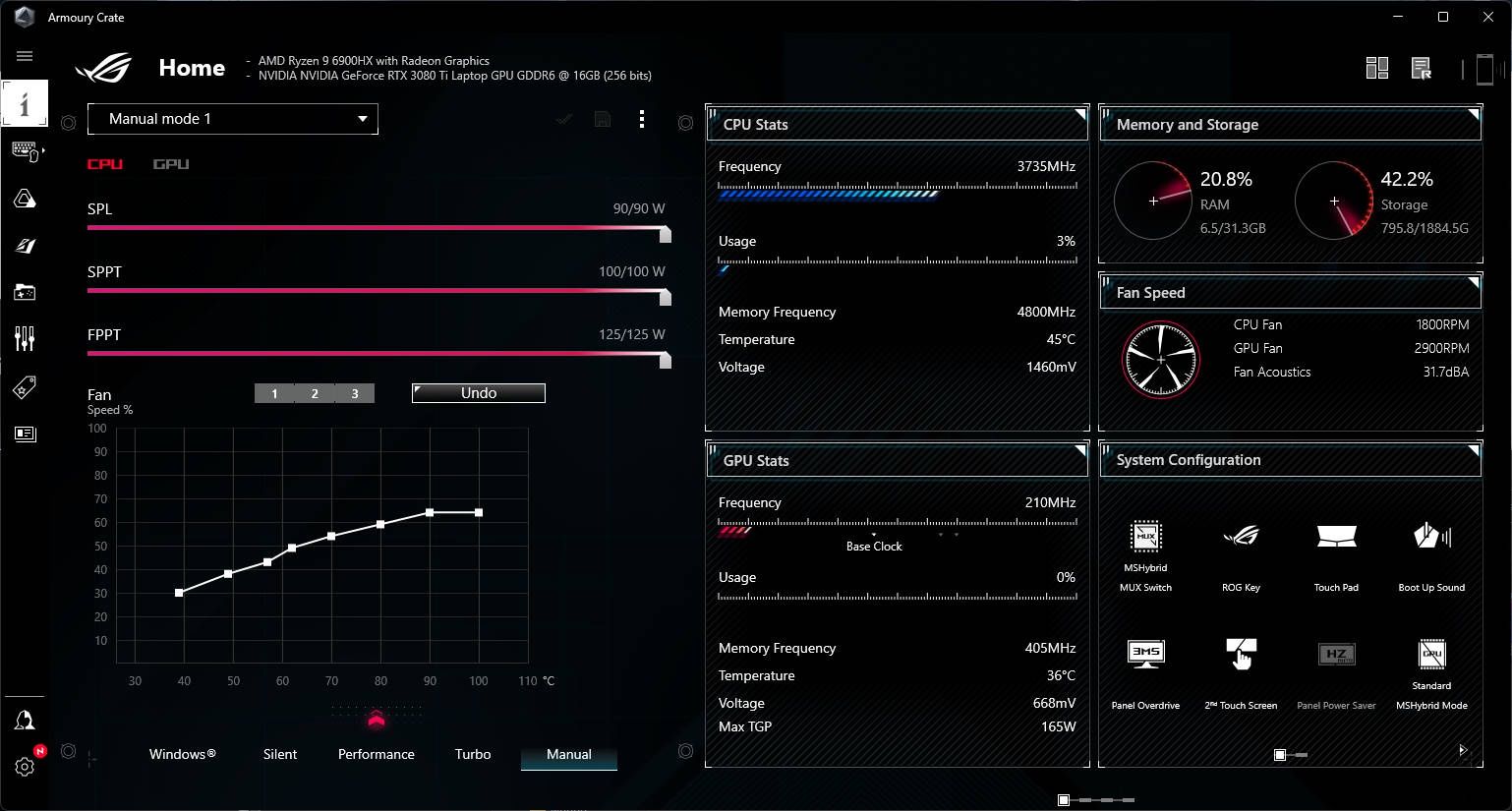Expand the GPU Stats panel corner
The height and width of the screenshot is (811, 1512).
click(x=1080, y=450)
